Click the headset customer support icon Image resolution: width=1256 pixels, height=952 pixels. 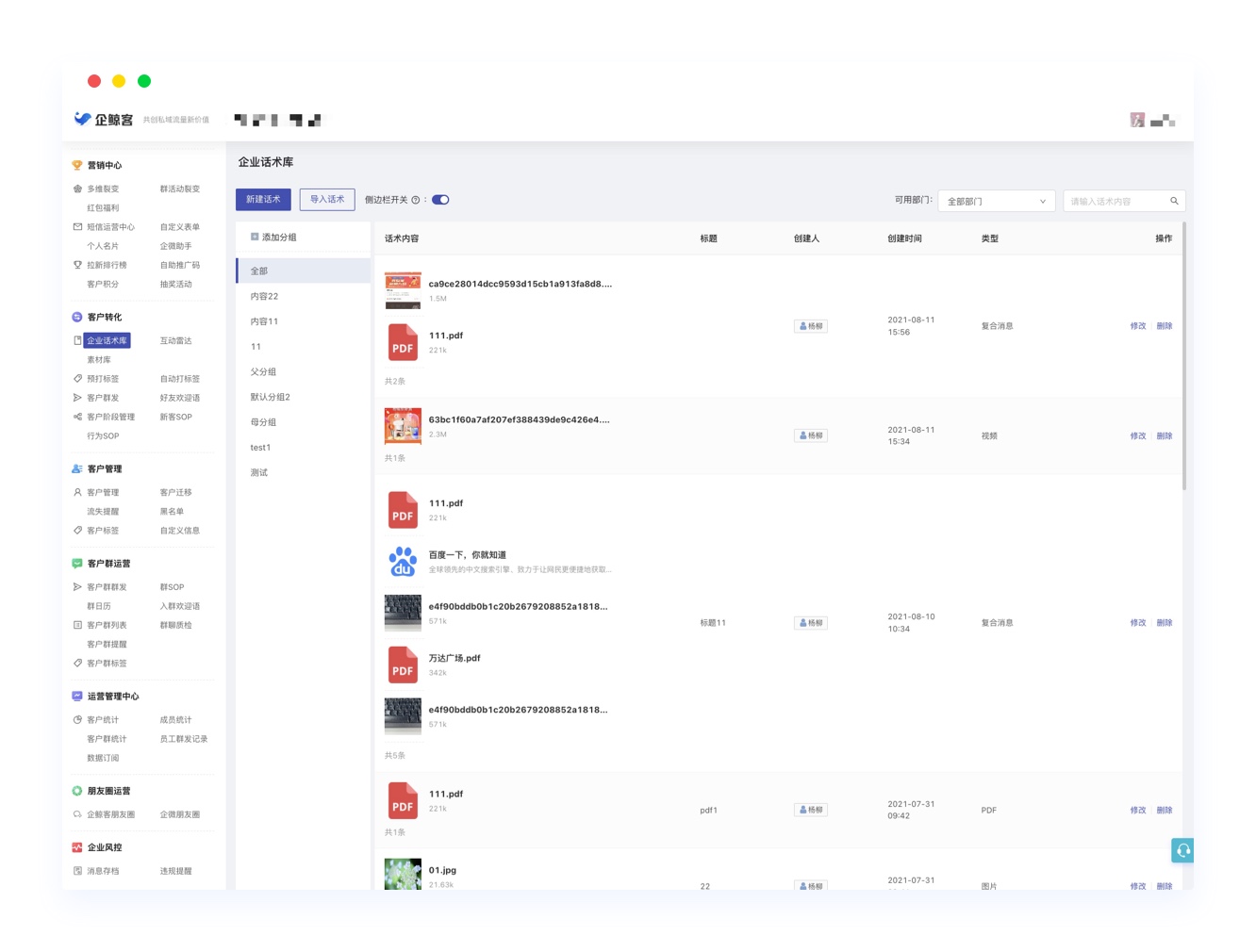coord(1182,850)
